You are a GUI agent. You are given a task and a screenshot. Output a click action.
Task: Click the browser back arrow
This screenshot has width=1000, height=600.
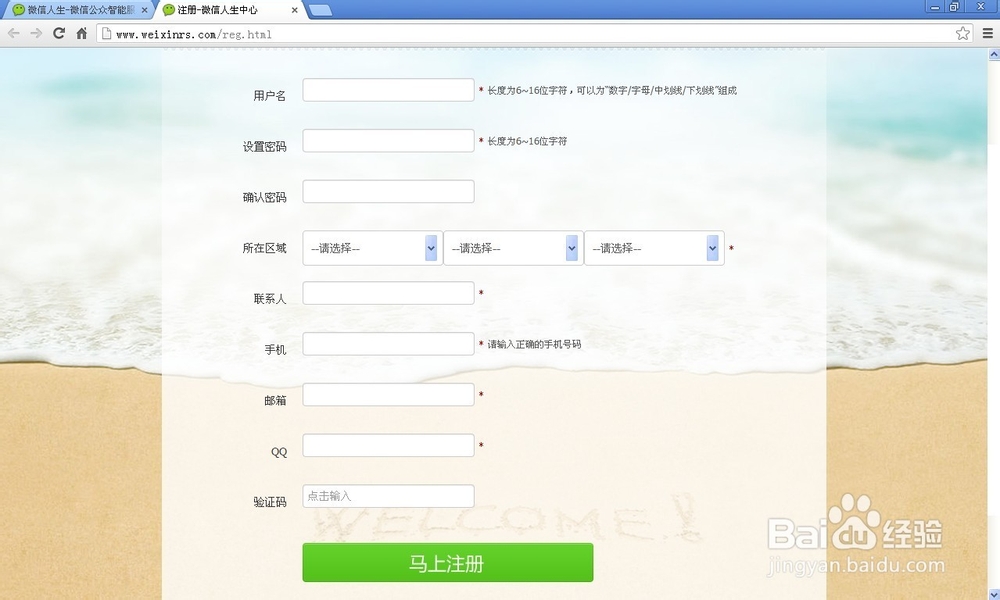click(x=13, y=32)
